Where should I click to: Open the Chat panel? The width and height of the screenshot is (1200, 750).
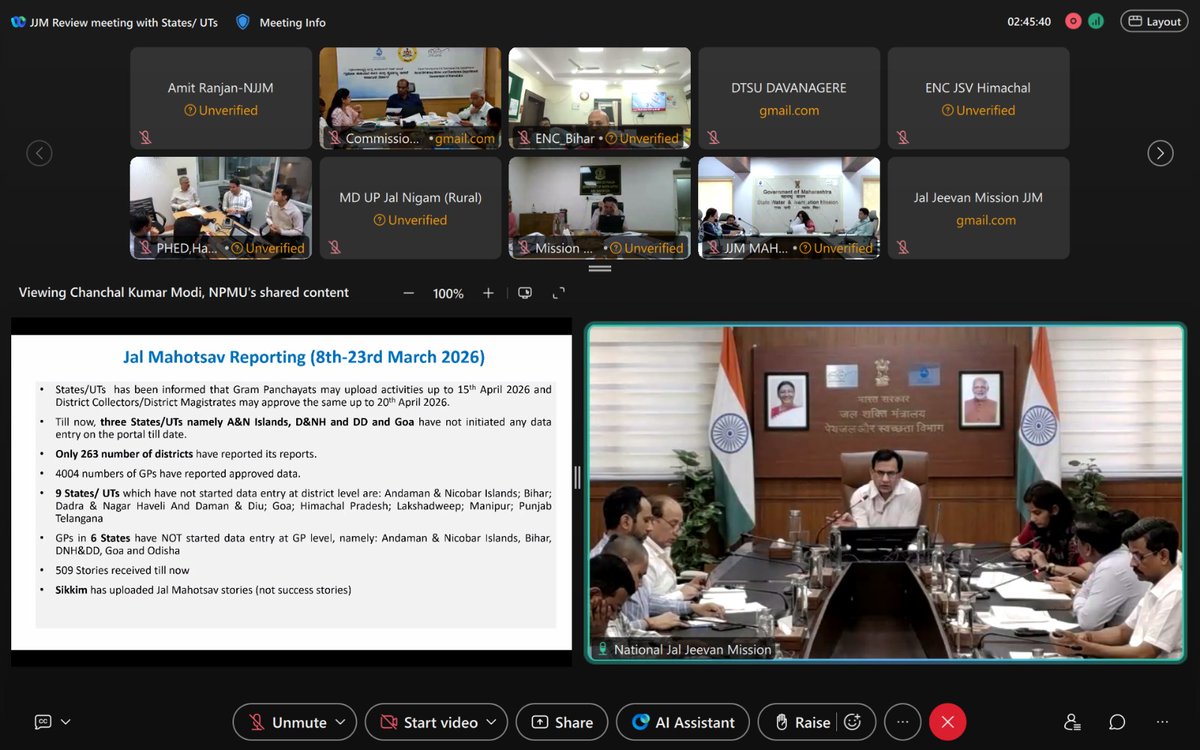(1117, 722)
